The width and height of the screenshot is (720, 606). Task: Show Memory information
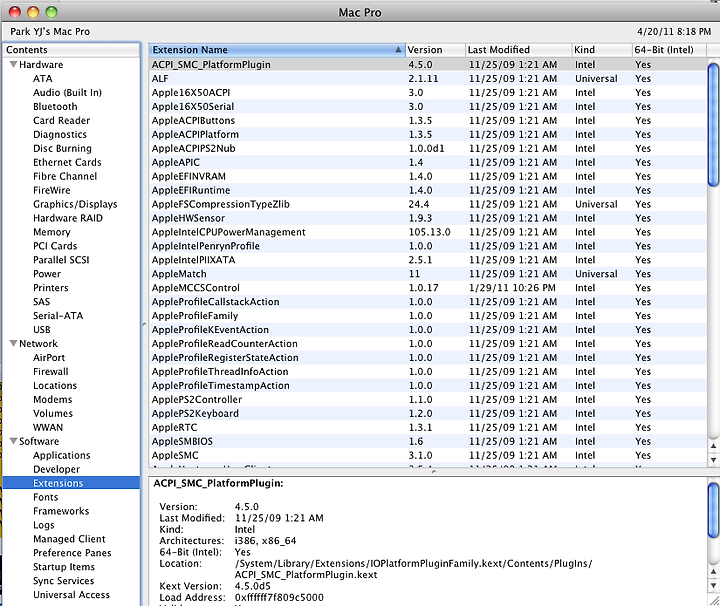(51, 232)
